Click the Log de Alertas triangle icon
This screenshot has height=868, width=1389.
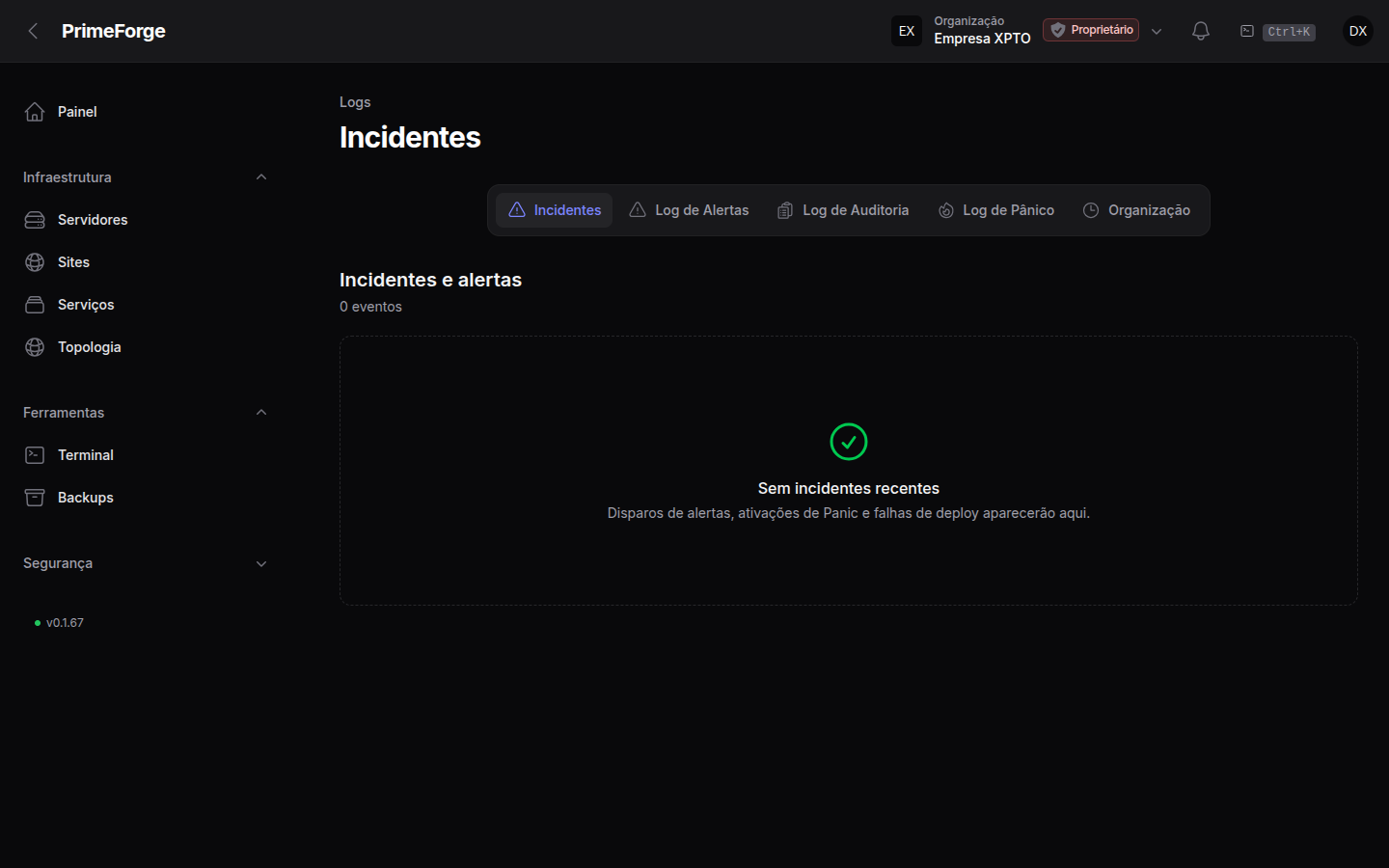[x=638, y=210]
